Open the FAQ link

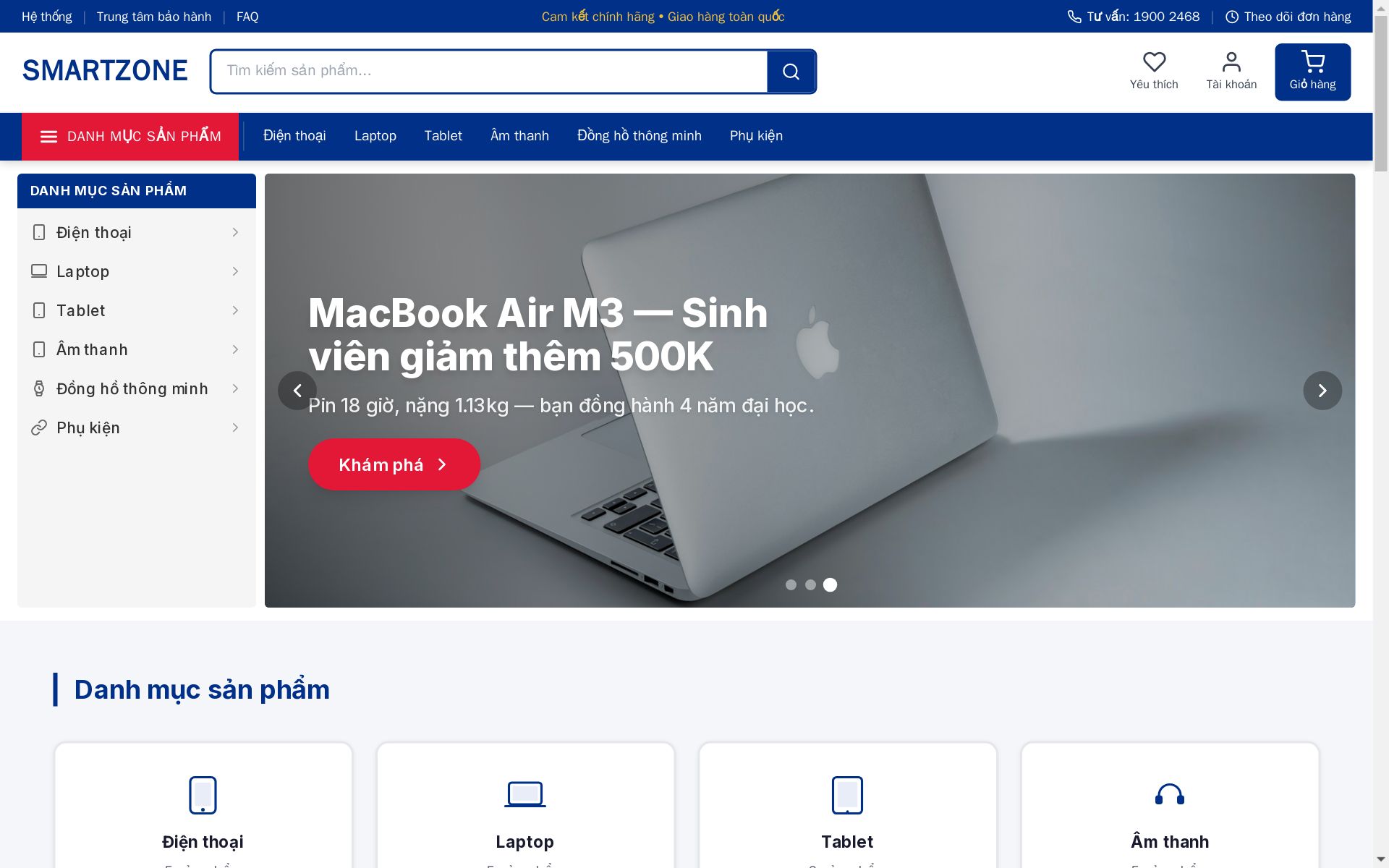(x=247, y=17)
